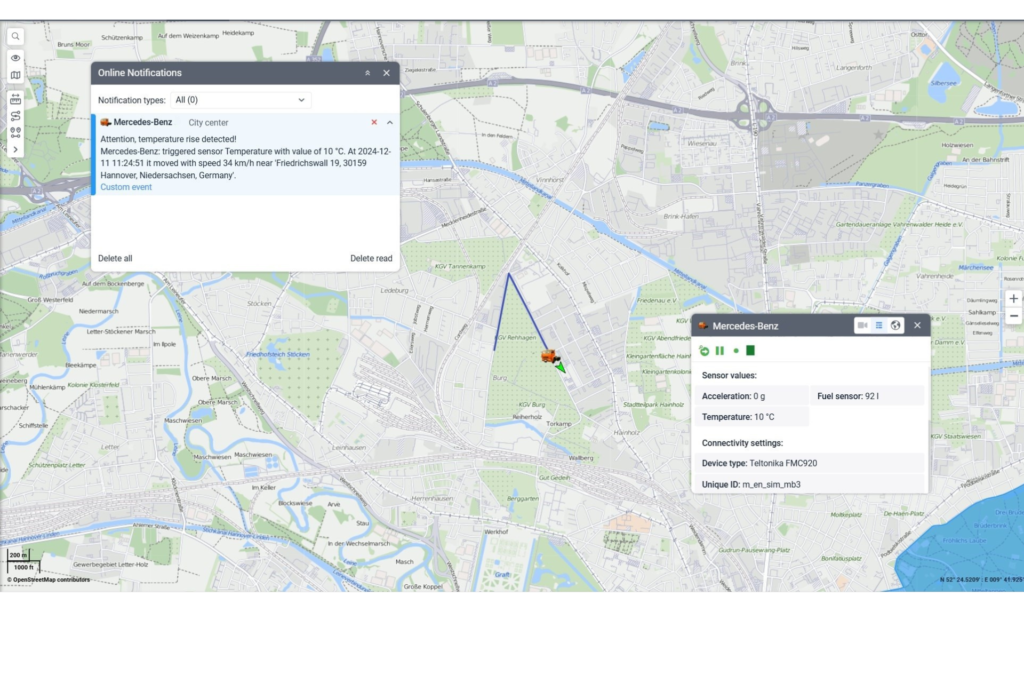Open the map layers icon in left toolbar
The image size is (1024, 683).
pyautogui.click(x=16, y=75)
